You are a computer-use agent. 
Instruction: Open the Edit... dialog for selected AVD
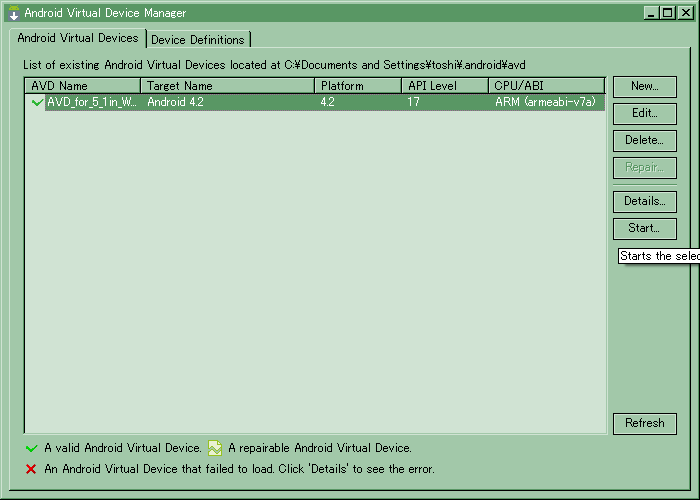[x=645, y=113]
